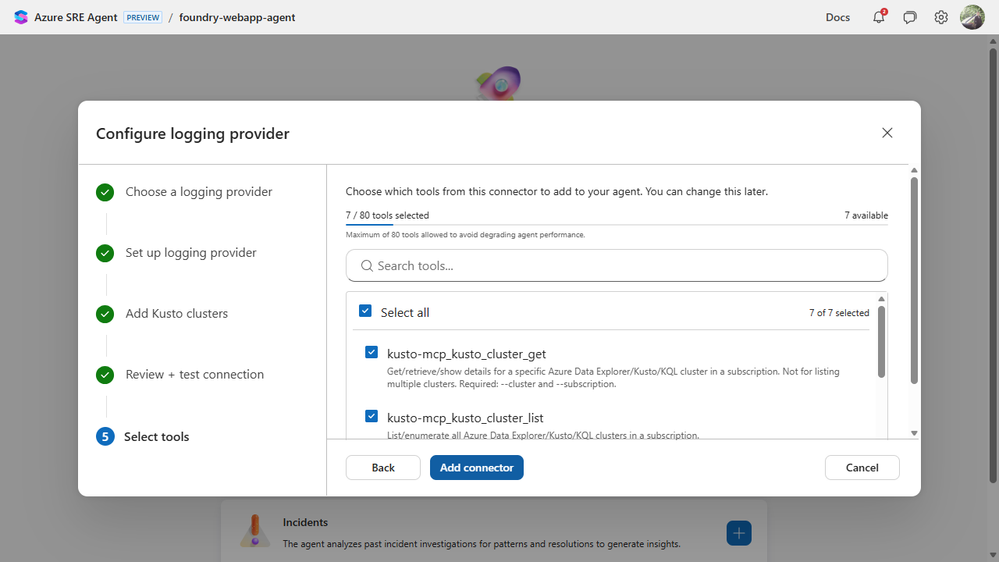Open the settings gear

941,17
